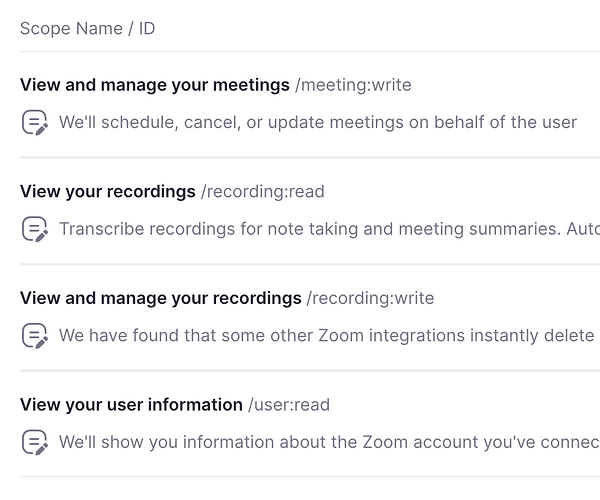The height and width of the screenshot is (500, 600).
Task: Click the 'We'll schedule, cancel, or update meetings' description
Action: [x=318, y=123]
